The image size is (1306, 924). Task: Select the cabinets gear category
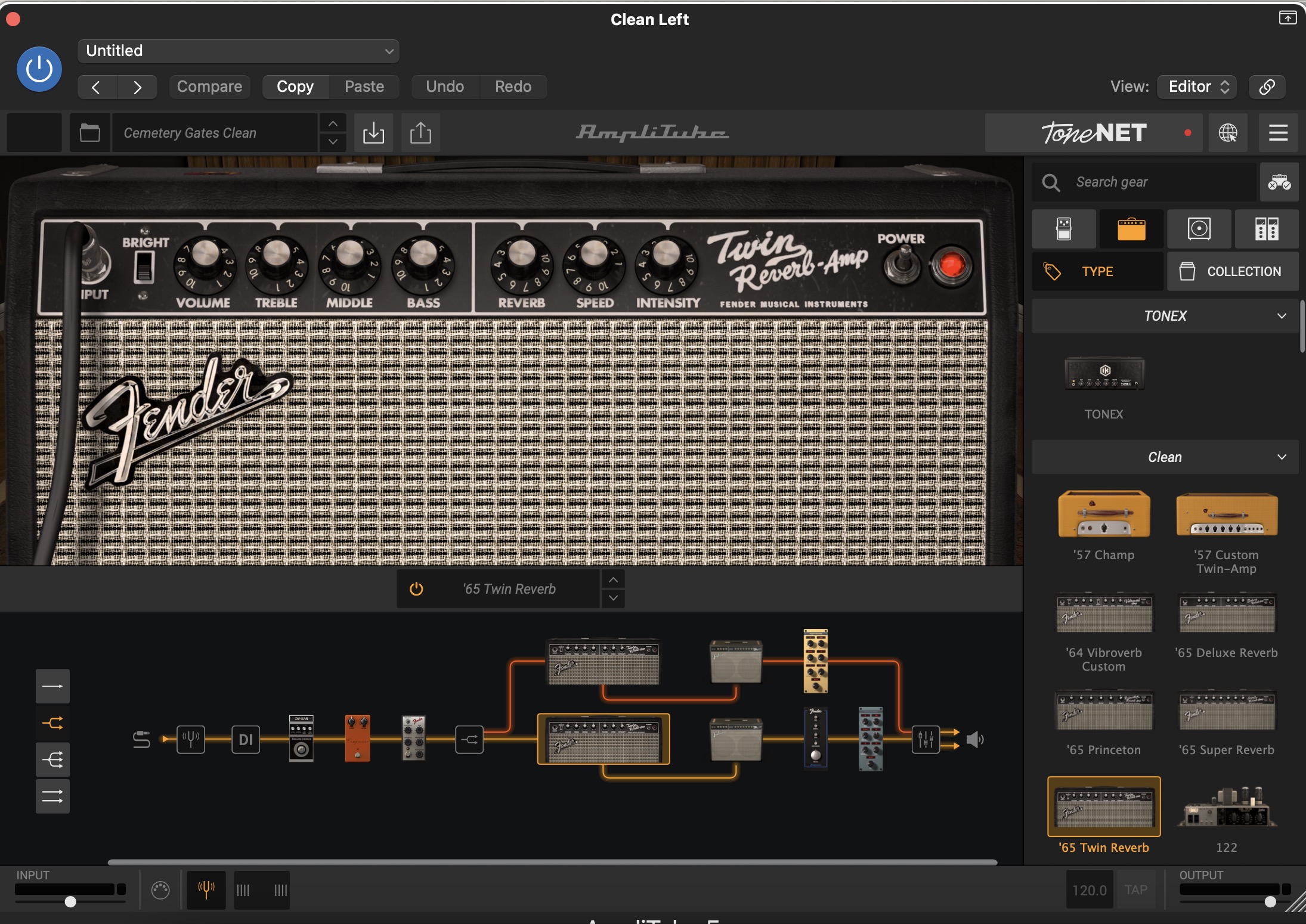[x=1199, y=229]
